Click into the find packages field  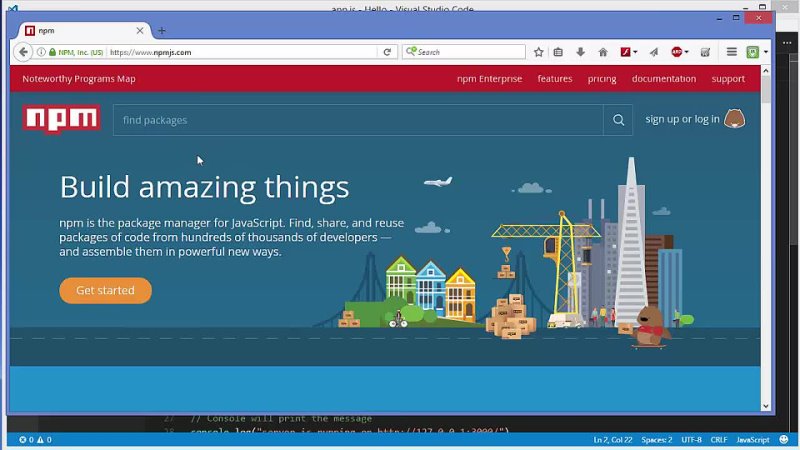pos(358,120)
